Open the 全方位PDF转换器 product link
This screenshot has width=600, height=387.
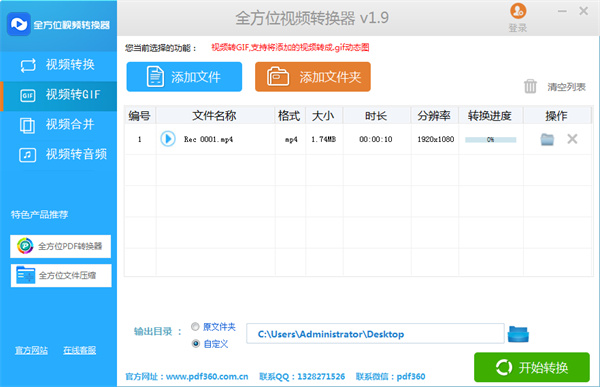click(60, 246)
